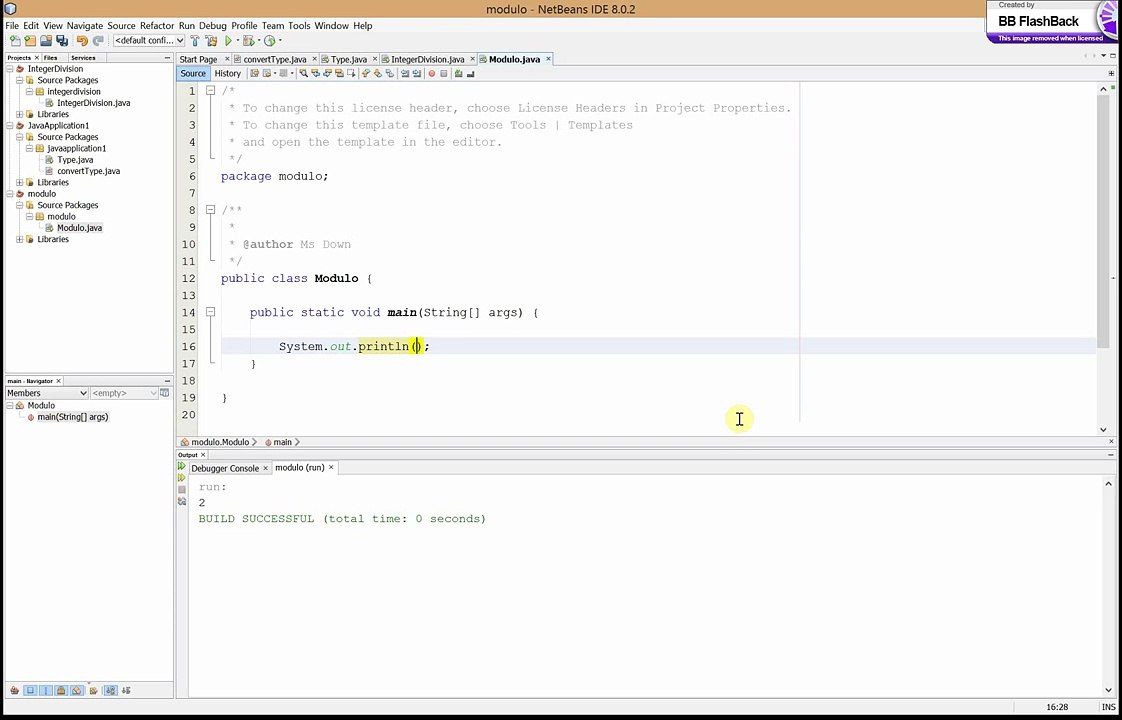Viewport: 1122px width, 720px height.
Task: Toggle Sort by Name in Navigator
Action: pyautogui.click(x=111, y=691)
